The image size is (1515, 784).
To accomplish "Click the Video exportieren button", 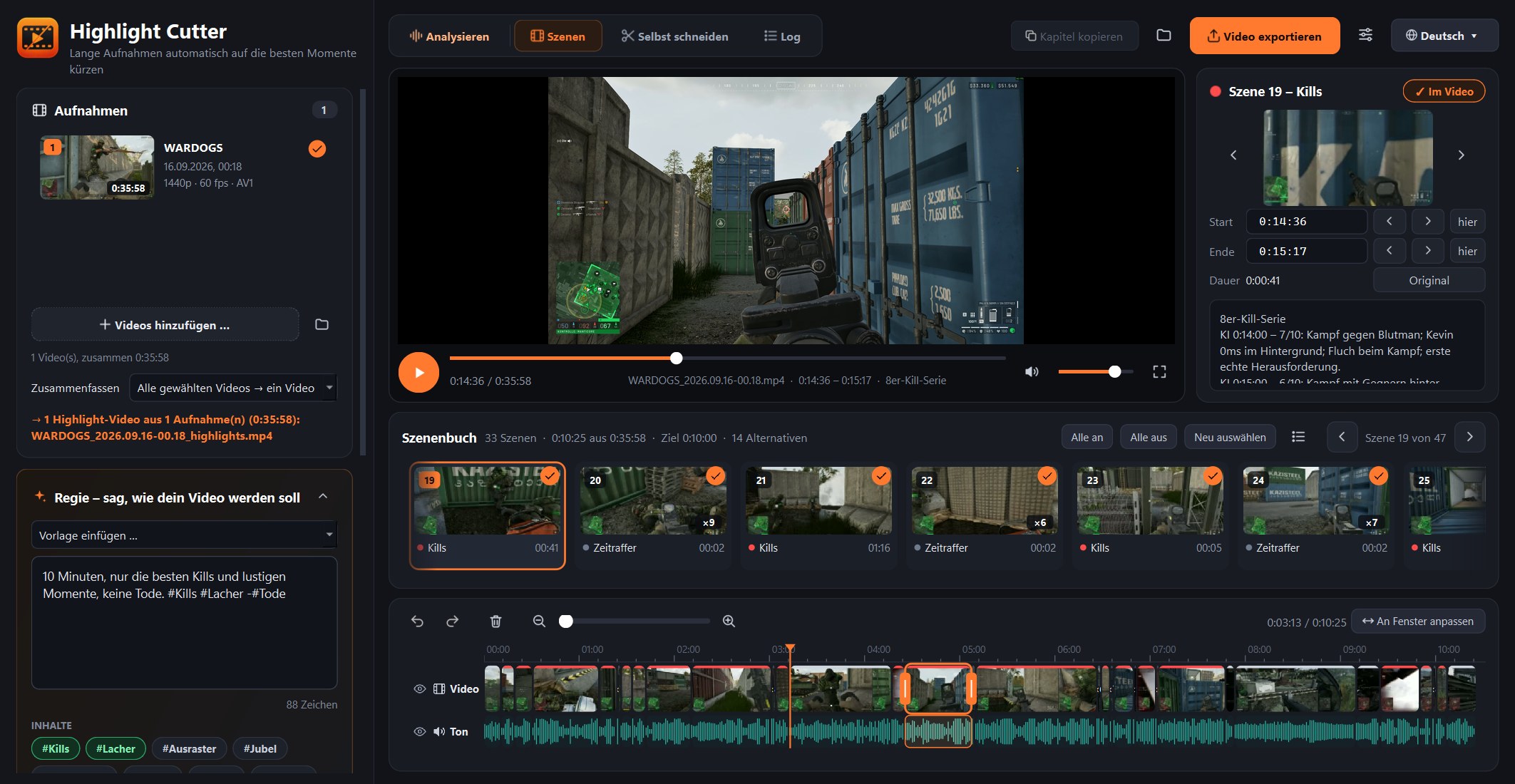I will 1264,36.
